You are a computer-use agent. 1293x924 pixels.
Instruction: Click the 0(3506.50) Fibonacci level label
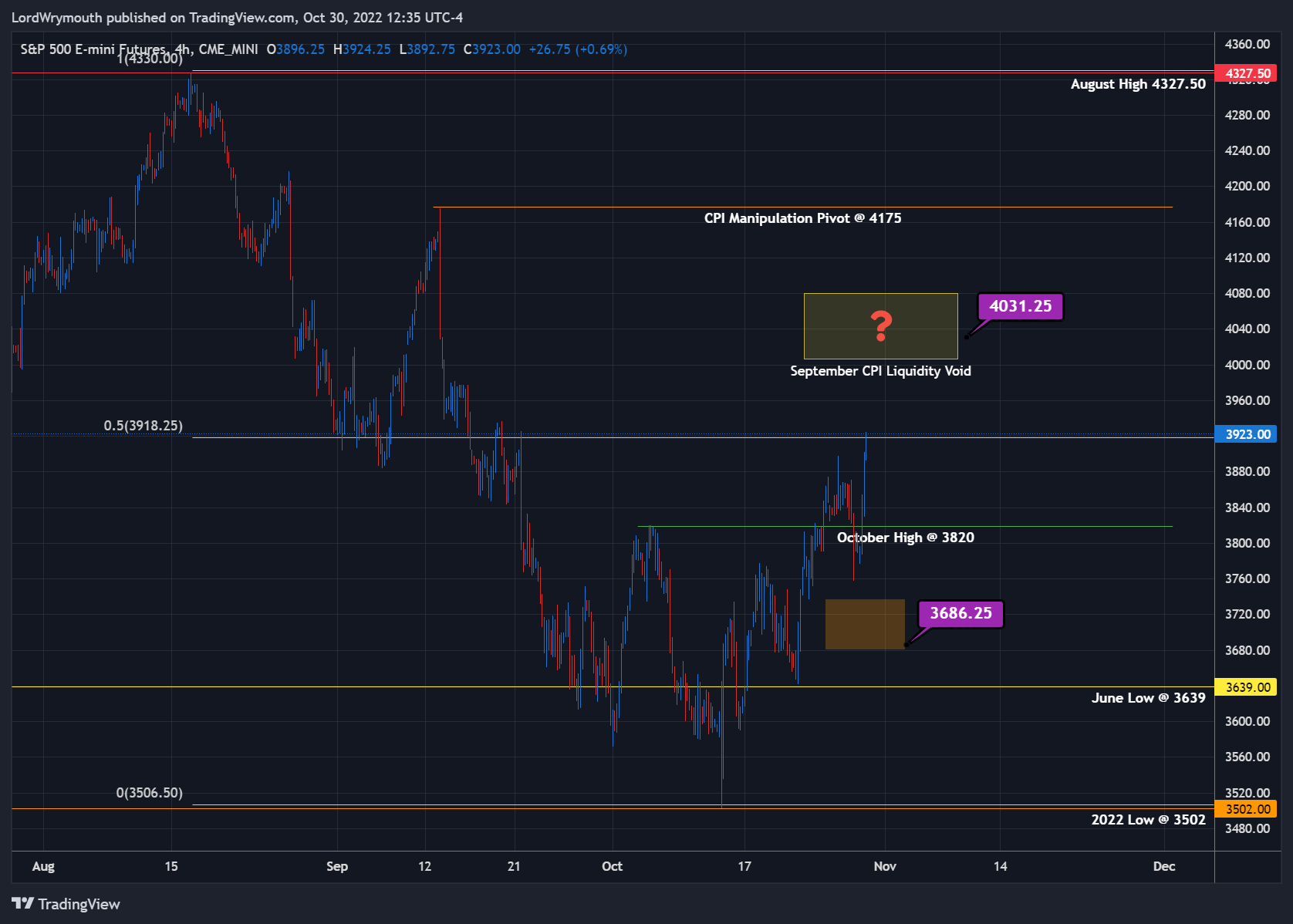point(150,793)
